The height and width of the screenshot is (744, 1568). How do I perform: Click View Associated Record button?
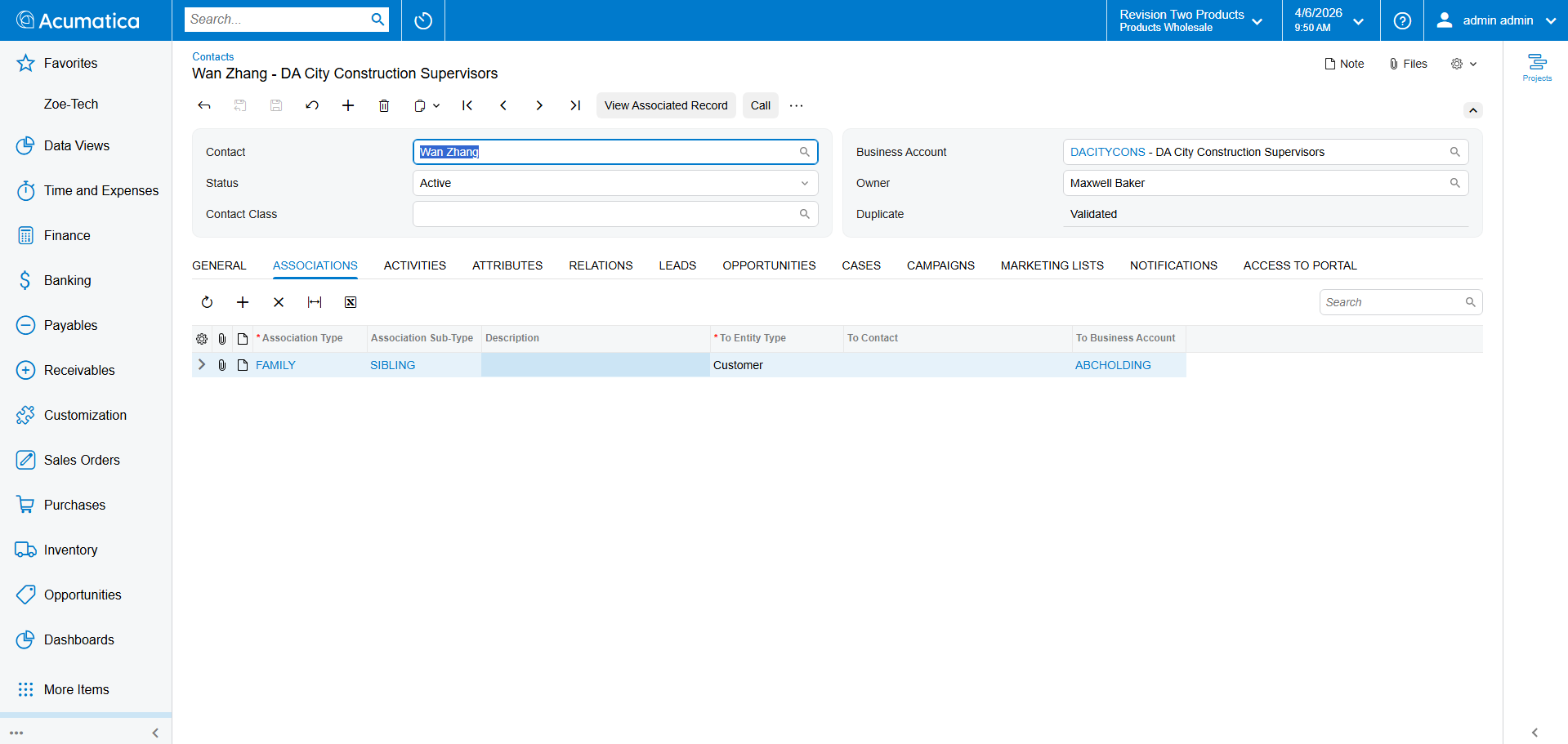(x=666, y=105)
